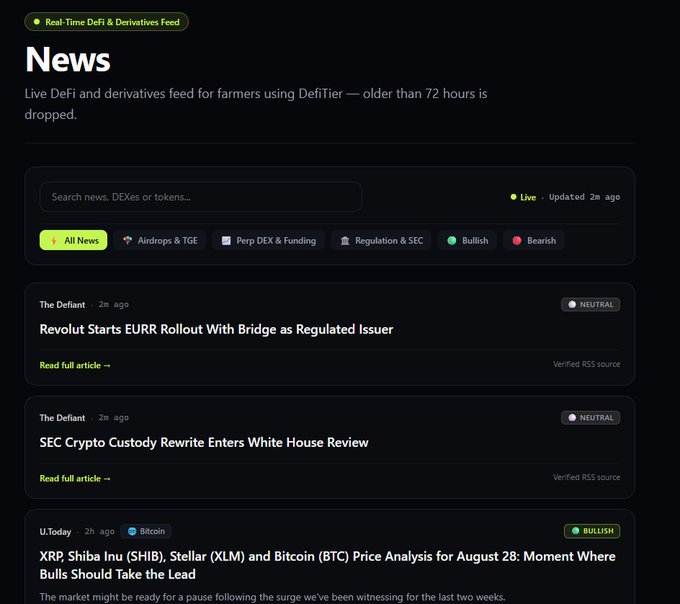Filter by Airdrops & TGE
680x604 pixels.
[x=160, y=240]
